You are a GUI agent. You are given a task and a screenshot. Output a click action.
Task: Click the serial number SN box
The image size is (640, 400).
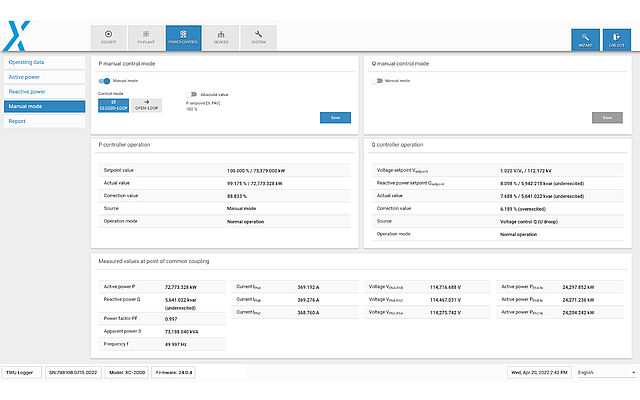pos(73,372)
